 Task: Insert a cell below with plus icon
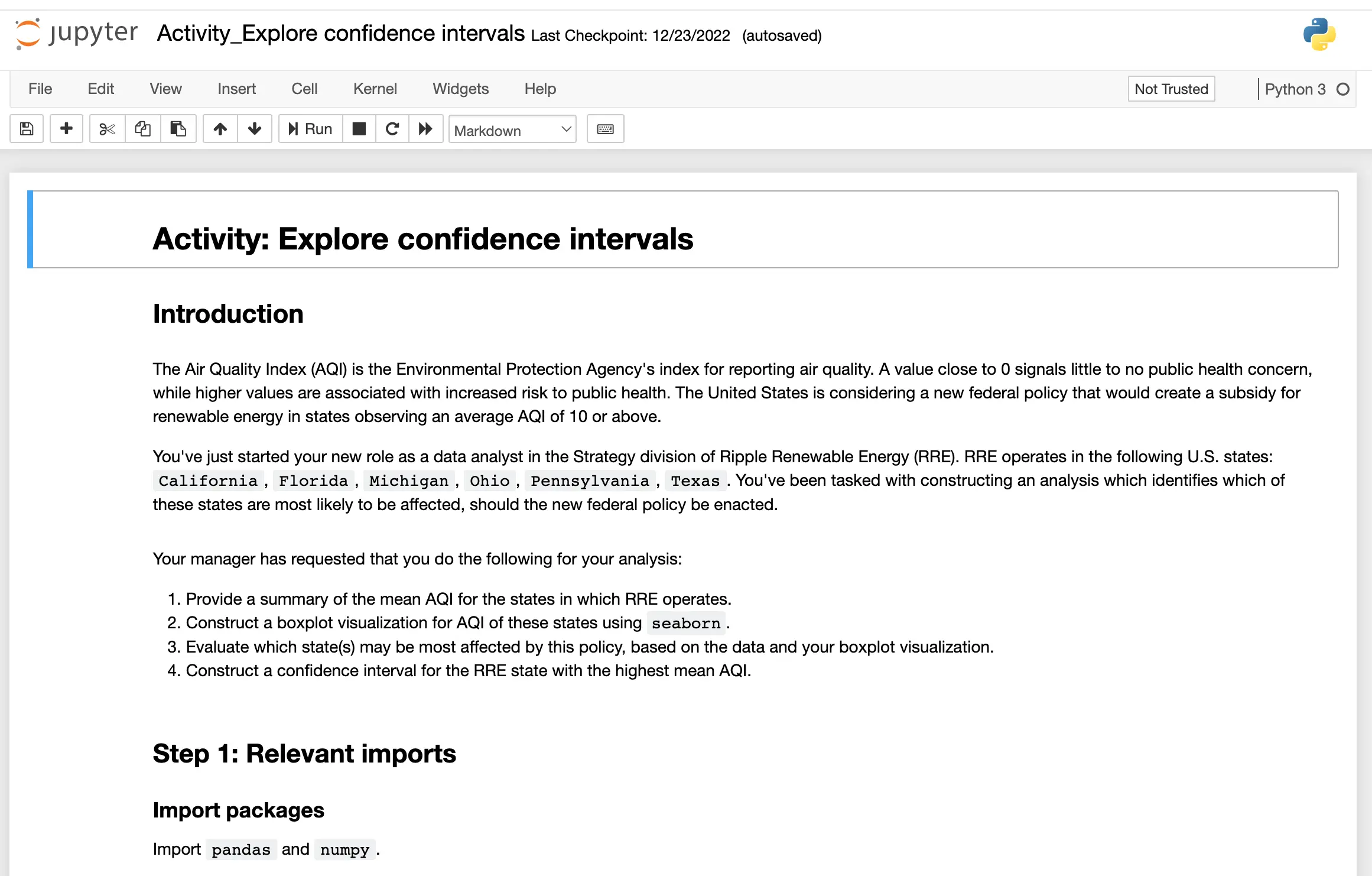tap(66, 129)
